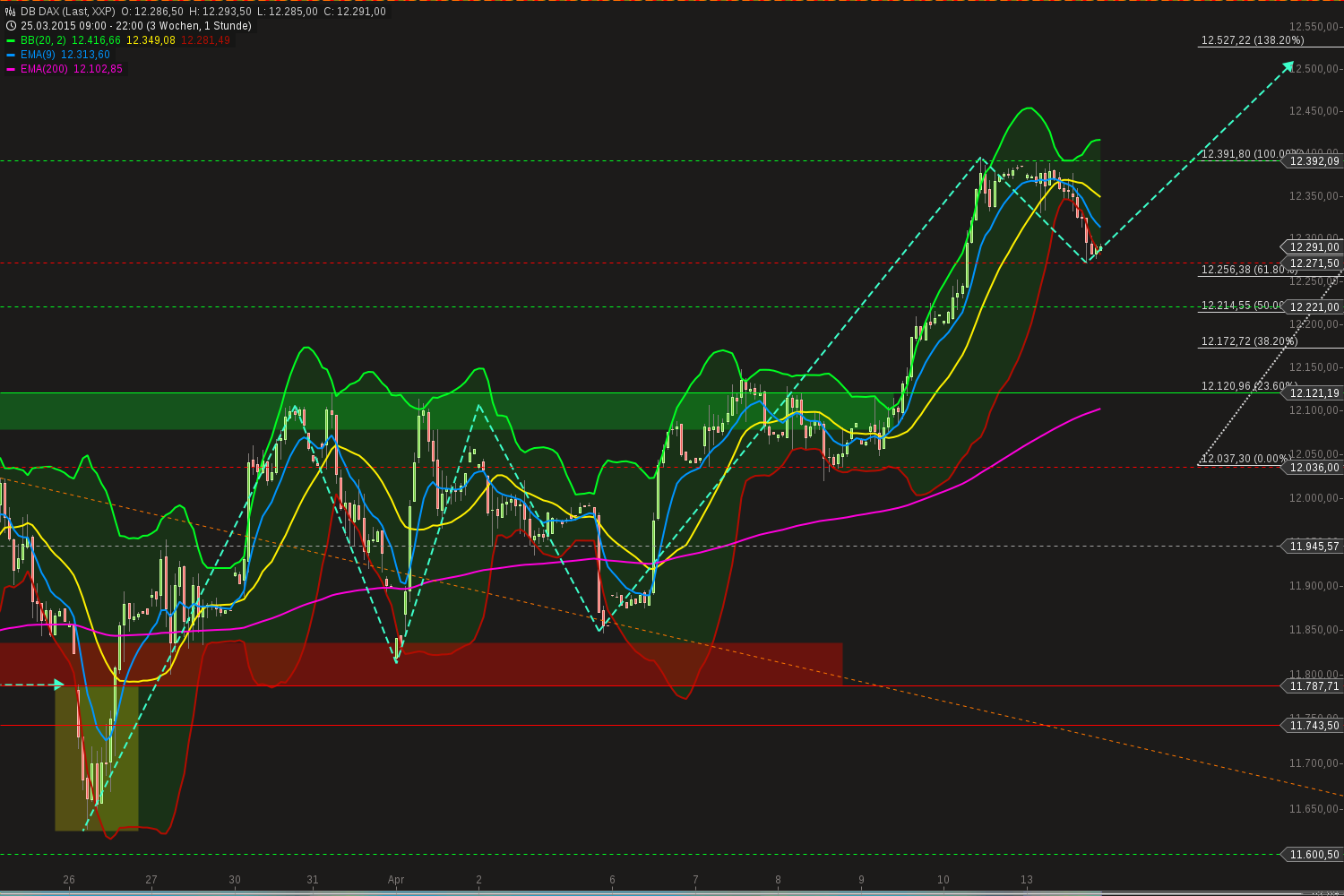Select the 12.172,72 (38.20%) Fibonacci label
Image resolution: width=1344 pixels, height=896 pixels.
tap(1249, 341)
